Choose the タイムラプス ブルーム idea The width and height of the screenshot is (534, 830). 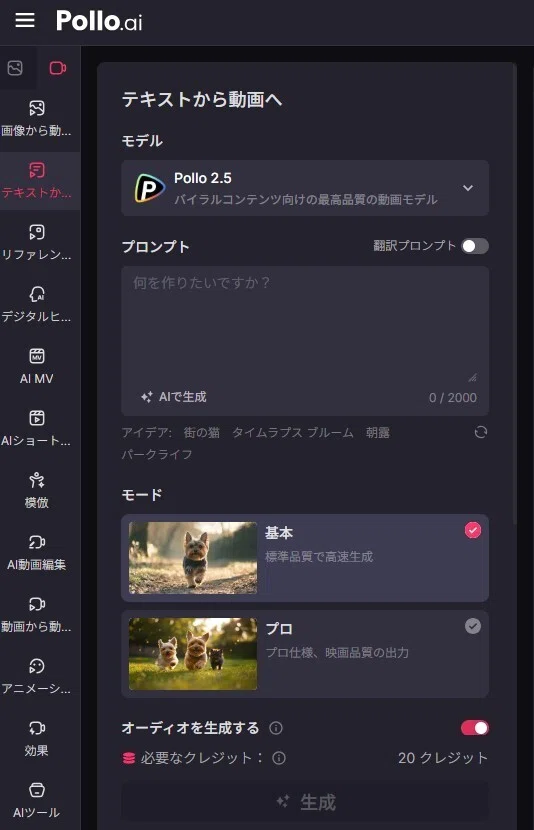293,432
